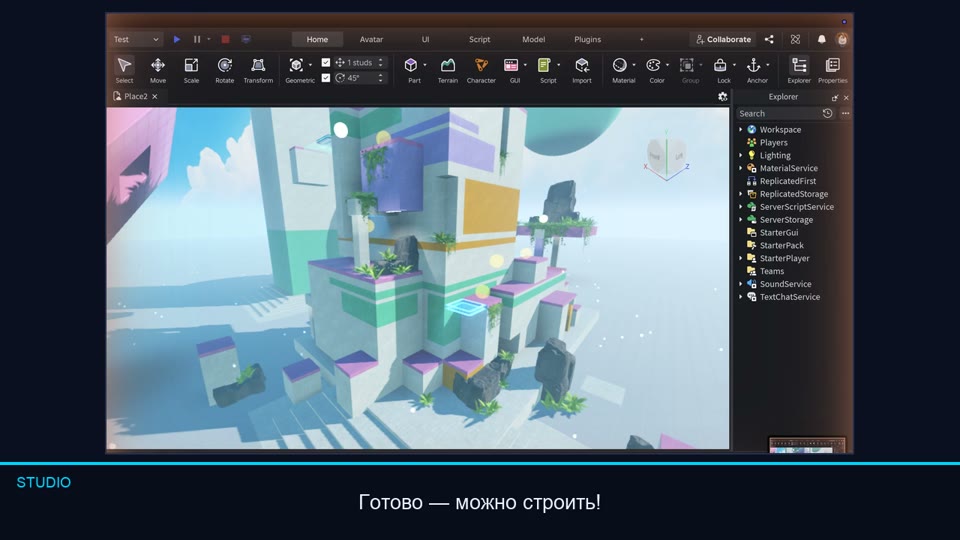This screenshot has width=960, height=540.
Task: Expand the Lighting tree node
Action: tap(741, 156)
